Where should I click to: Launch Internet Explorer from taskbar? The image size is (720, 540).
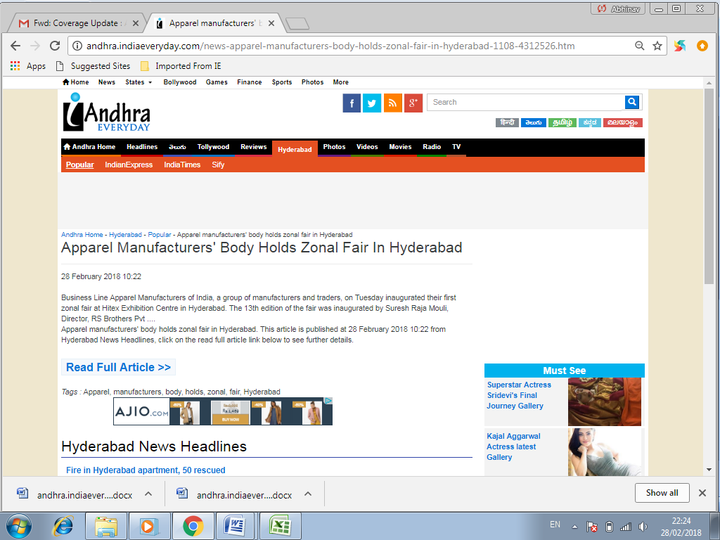pyautogui.click(x=63, y=526)
